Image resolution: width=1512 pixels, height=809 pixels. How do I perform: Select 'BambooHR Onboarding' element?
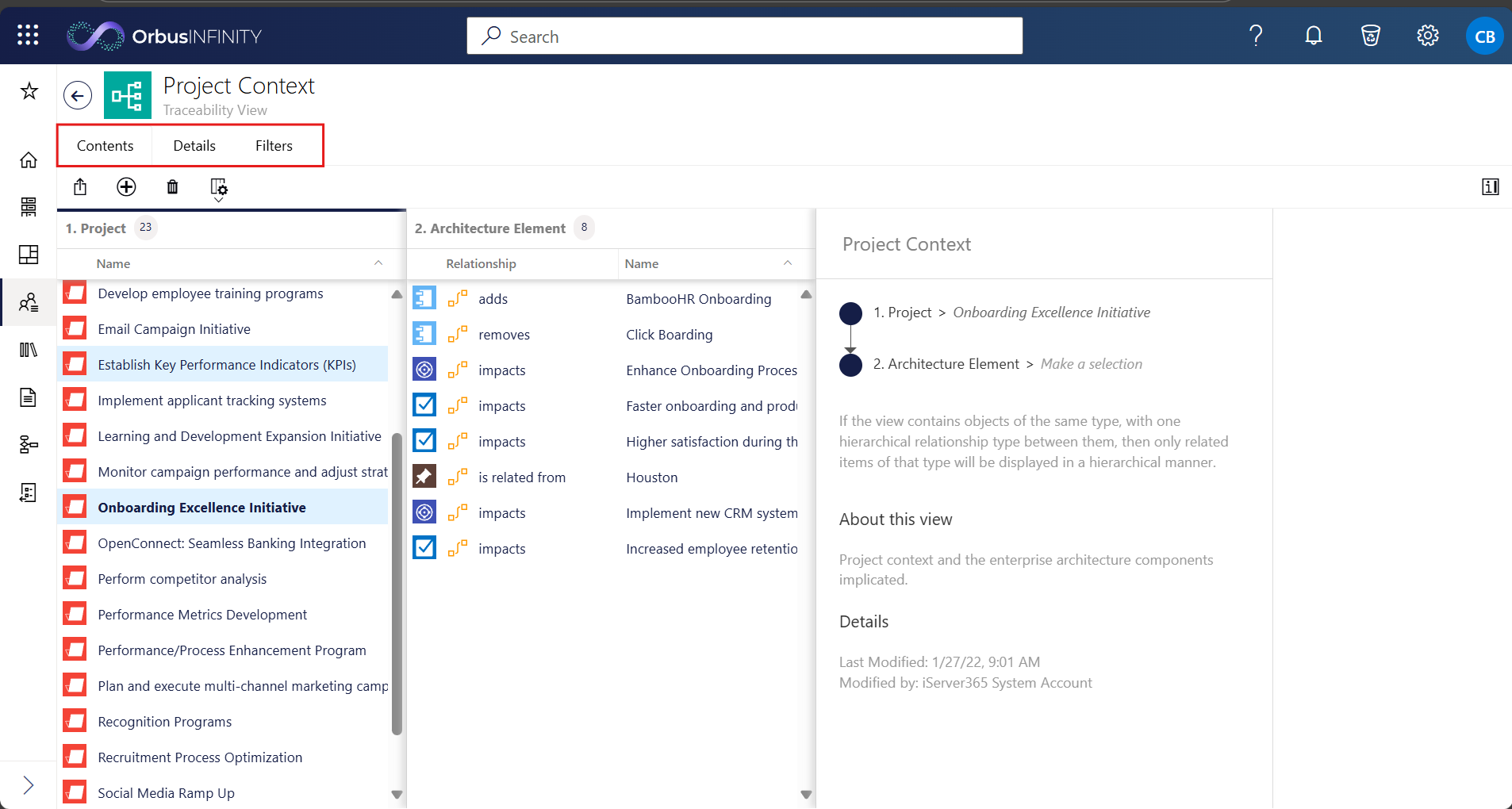pos(698,299)
